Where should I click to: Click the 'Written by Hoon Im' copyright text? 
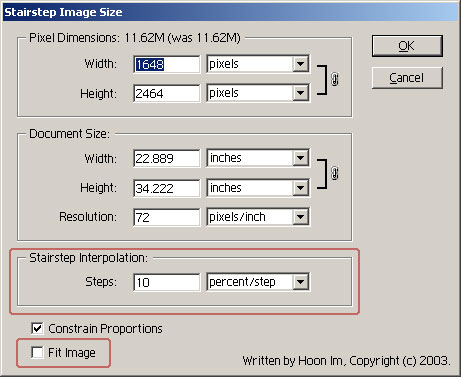346,361
